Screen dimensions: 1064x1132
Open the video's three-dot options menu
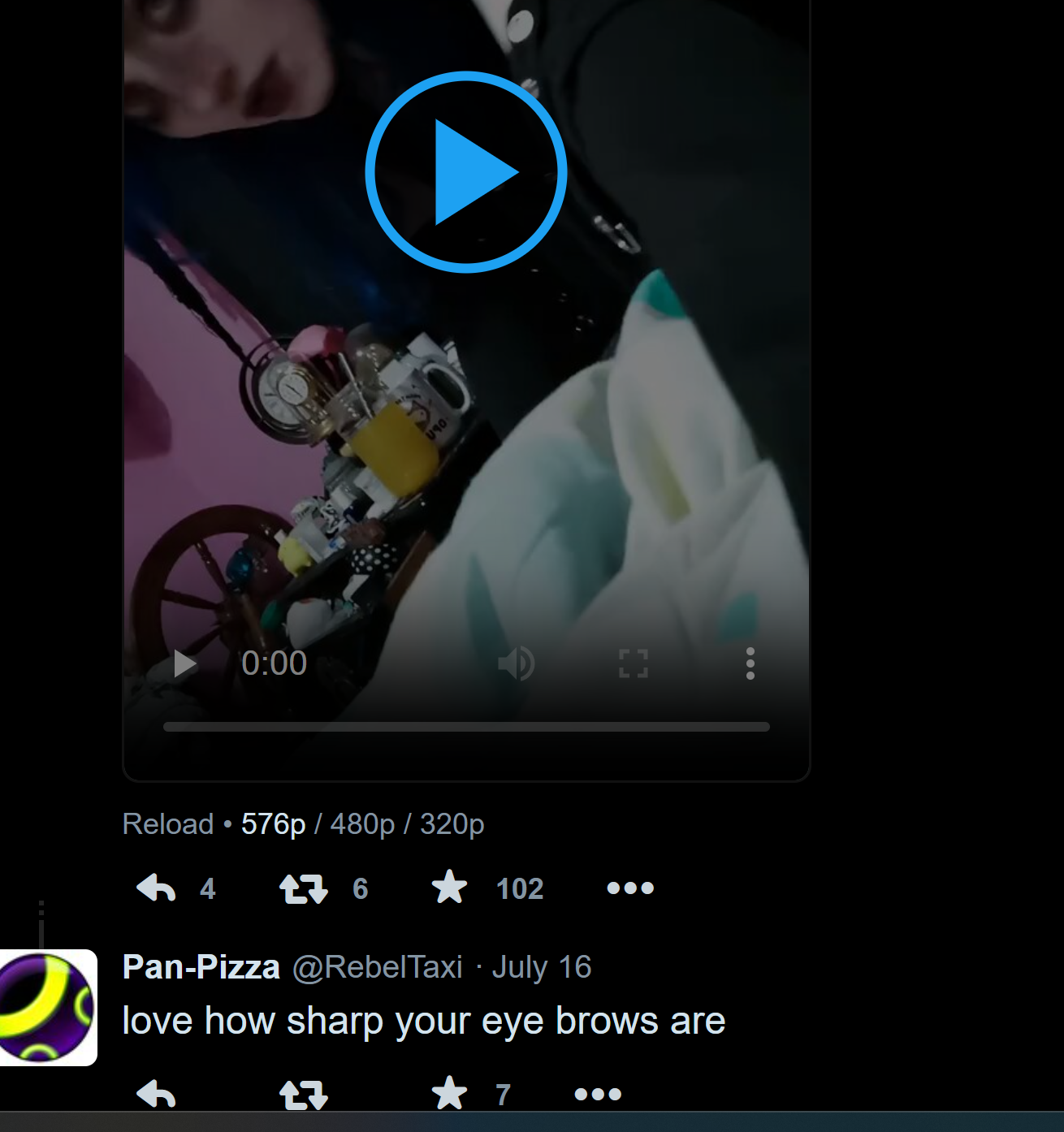(750, 664)
